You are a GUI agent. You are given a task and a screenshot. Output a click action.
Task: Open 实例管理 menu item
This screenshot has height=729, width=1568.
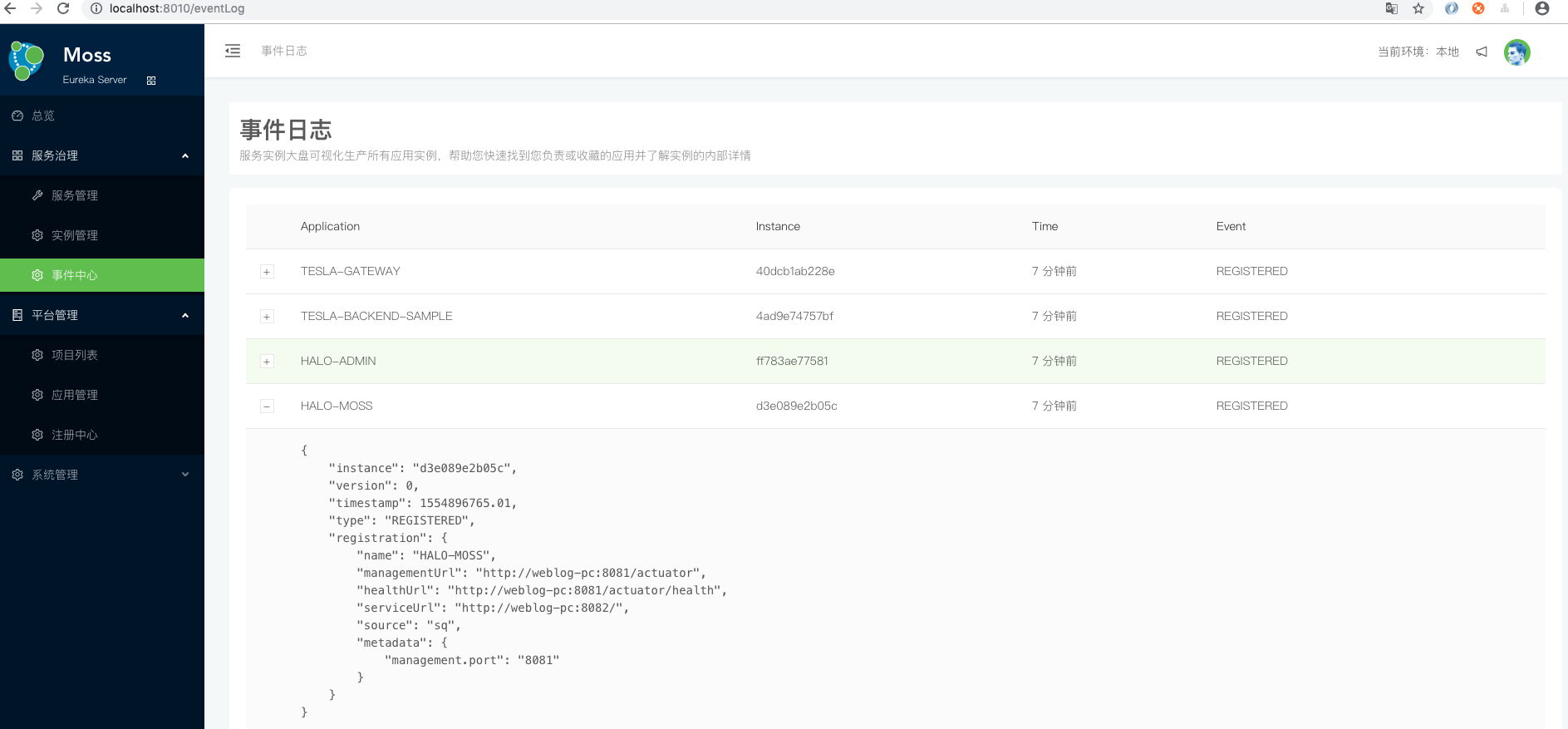point(75,235)
